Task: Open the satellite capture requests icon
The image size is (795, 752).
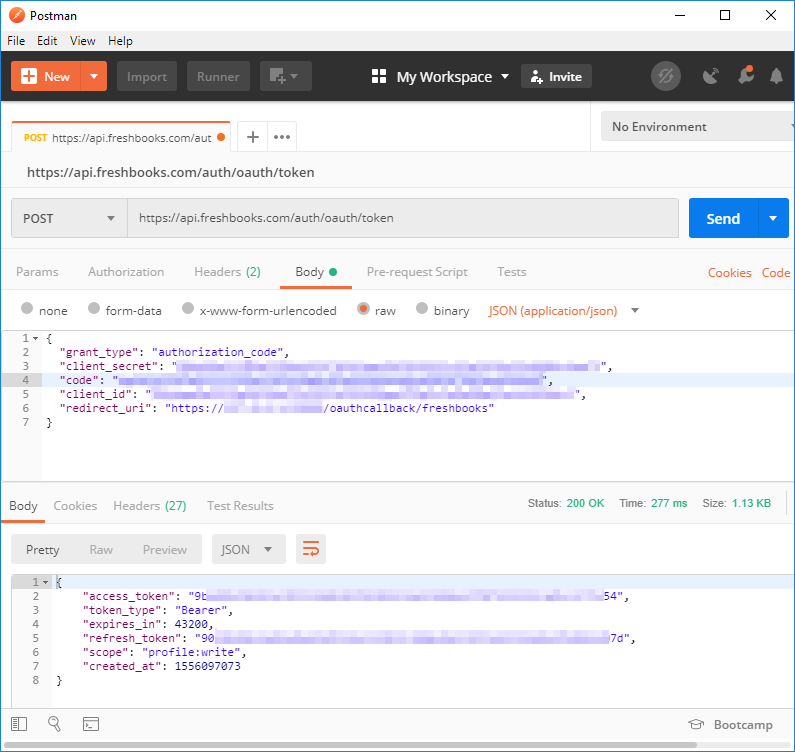Action: click(x=710, y=76)
